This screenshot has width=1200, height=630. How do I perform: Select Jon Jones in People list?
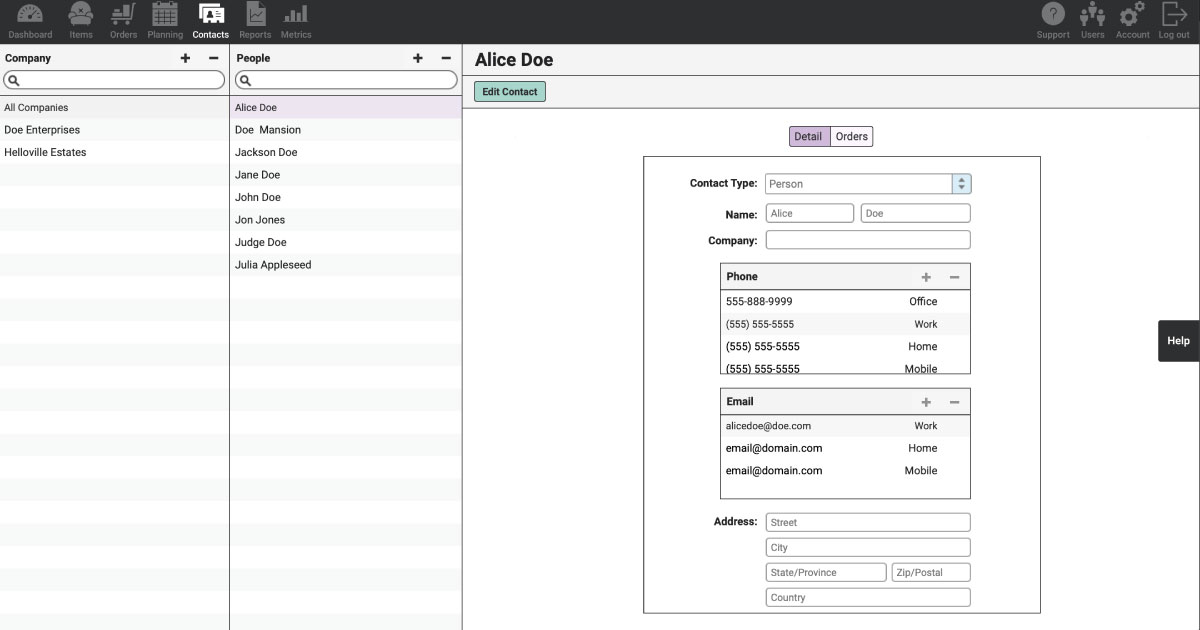[346, 220]
